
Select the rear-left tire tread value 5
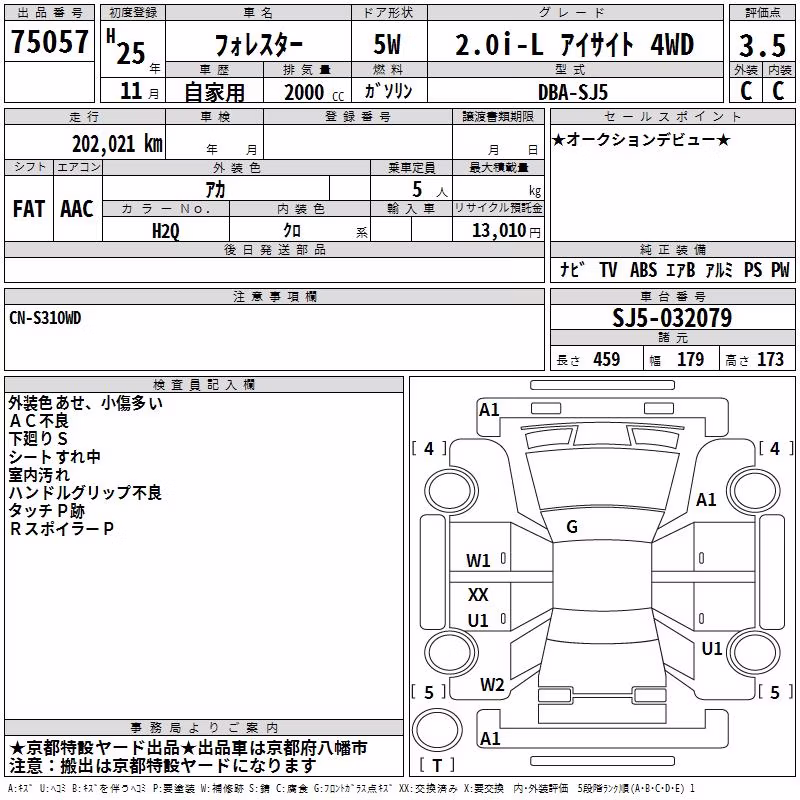pyautogui.click(x=429, y=692)
